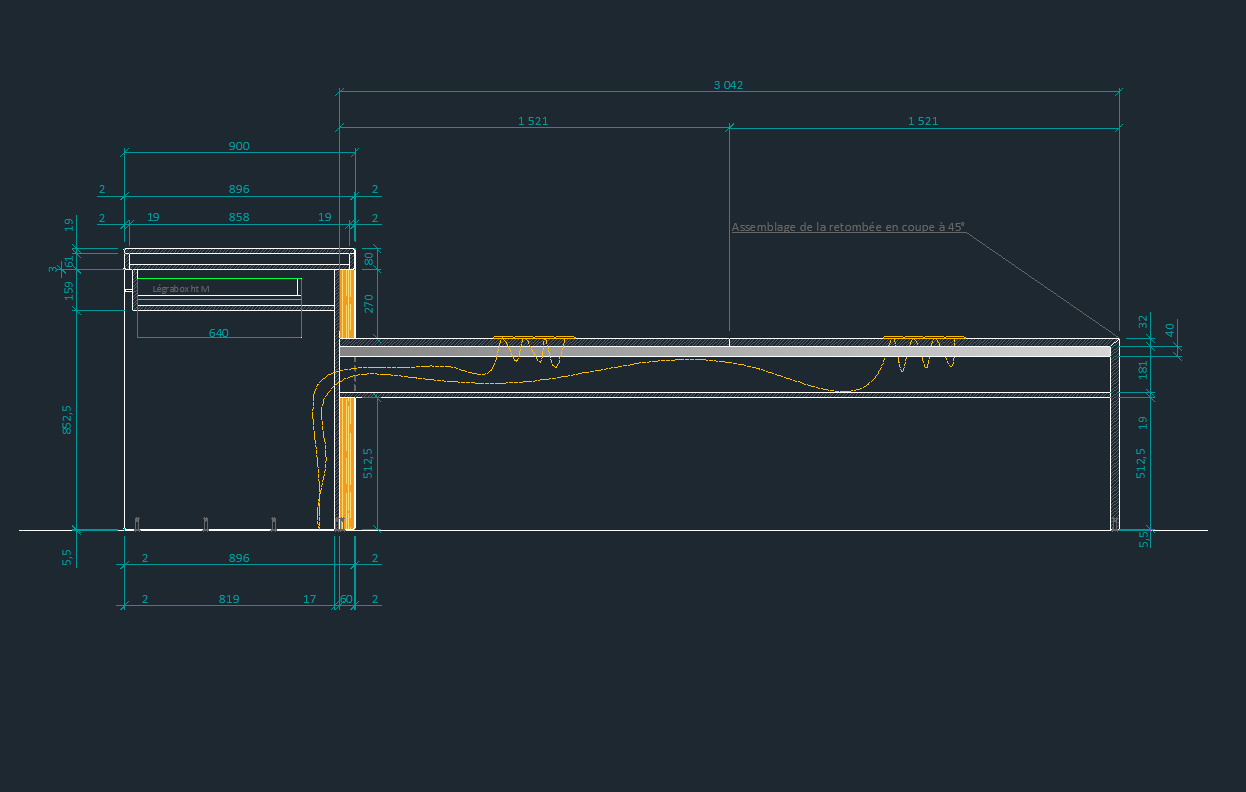This screenshot has height=792, width=1246.
Task: Click the 17 dimension in bottom row
Action: click(310, 599)
